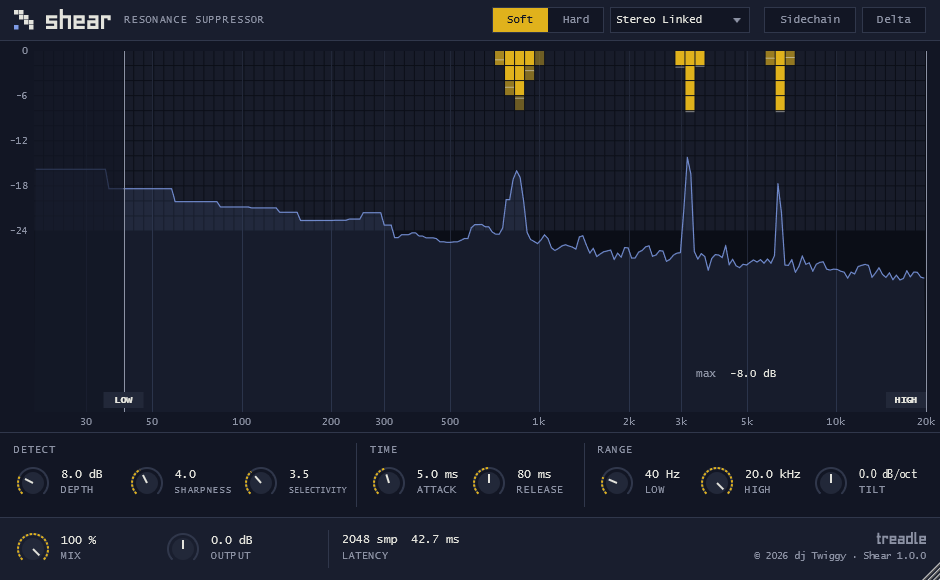The width and height of the screenshot is (940, 580).
Task: Click the Shear pixel logo icon
Action: tap(23, 19)
